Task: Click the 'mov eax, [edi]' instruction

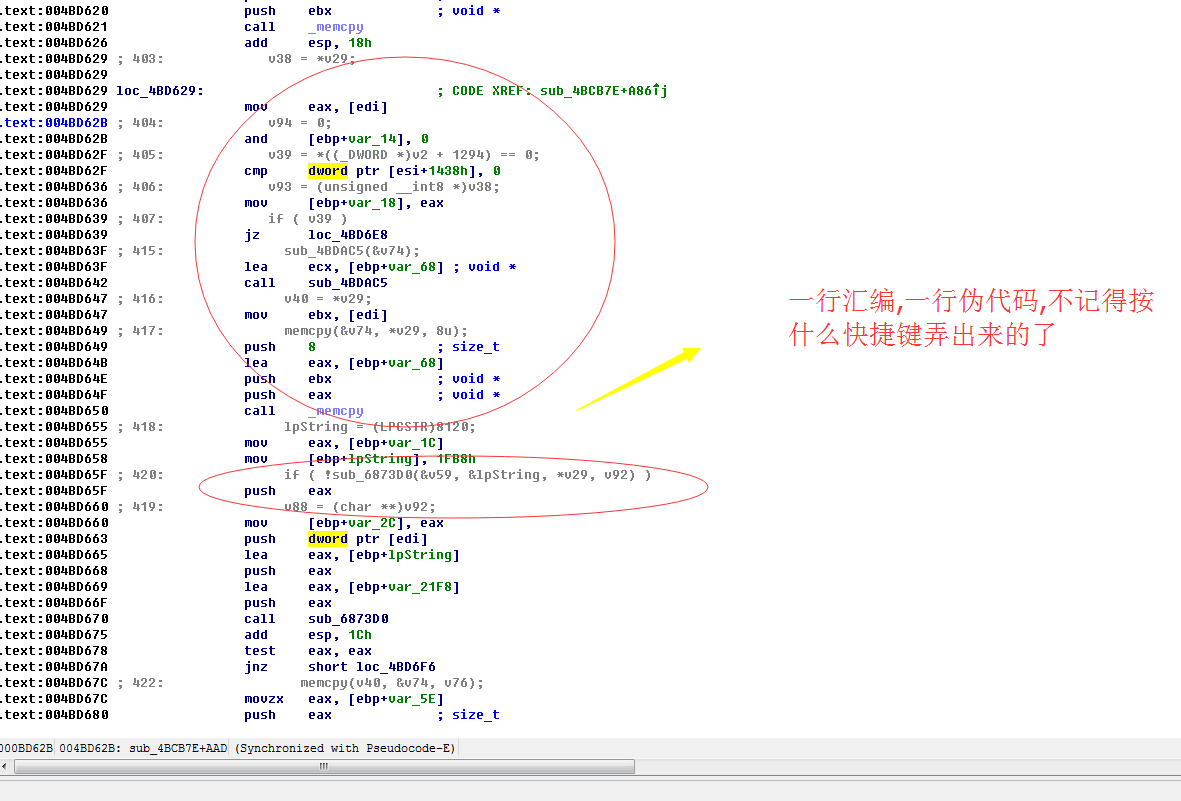Action: pyautogui.click(x=316, y=107)
